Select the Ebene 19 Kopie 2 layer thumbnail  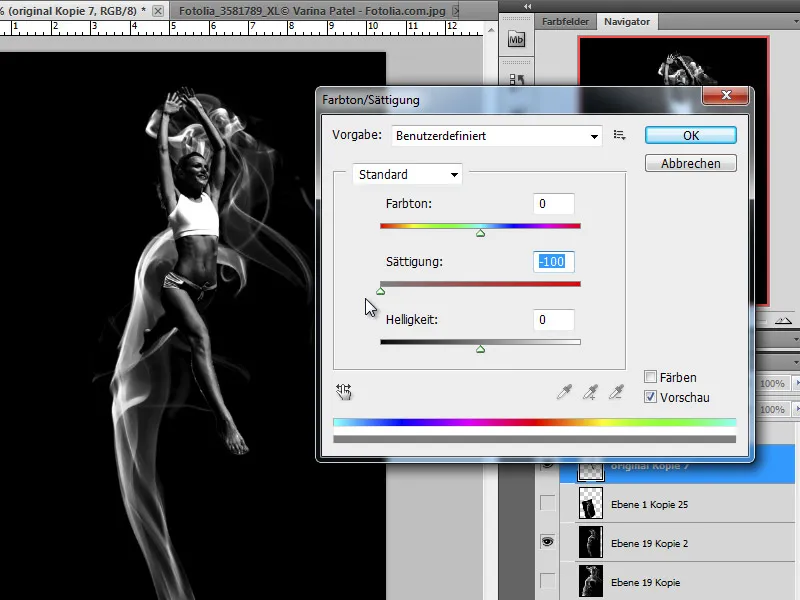point(591,542)
